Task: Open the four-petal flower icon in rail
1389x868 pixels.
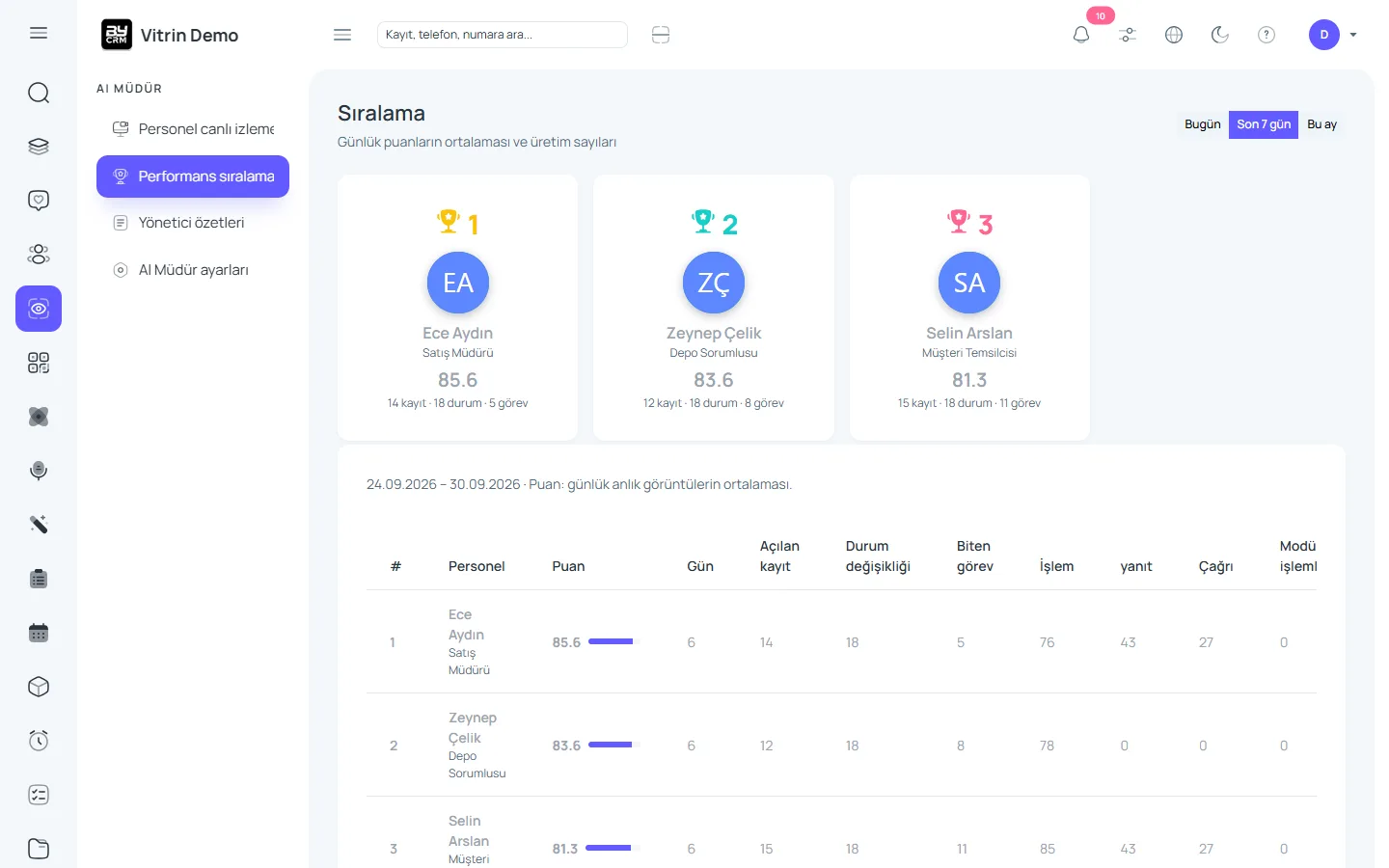Action: tap(39, 417)
